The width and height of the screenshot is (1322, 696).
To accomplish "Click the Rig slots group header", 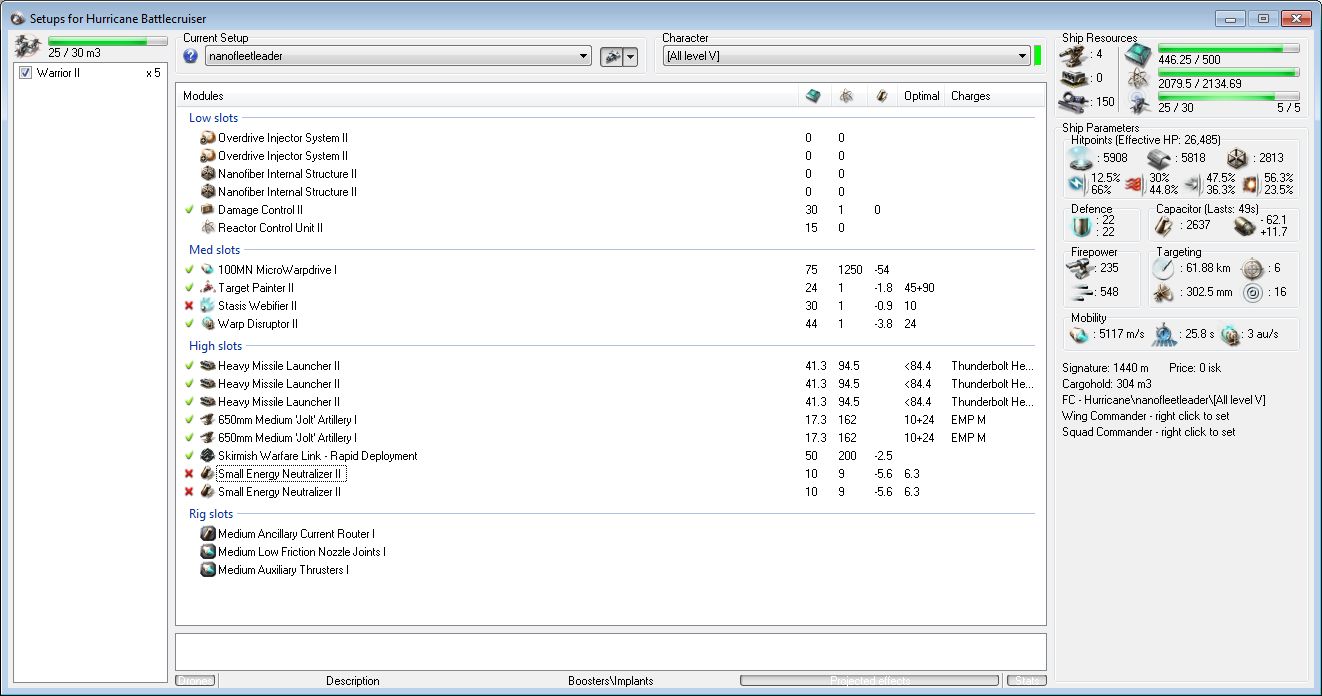I will click(211, 514).
